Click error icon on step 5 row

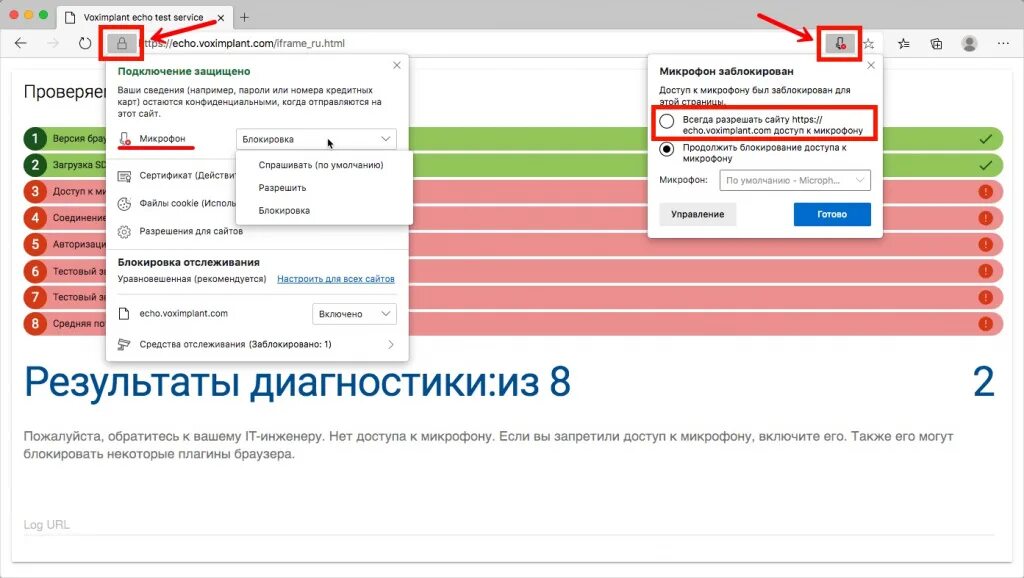click(985, 244)
